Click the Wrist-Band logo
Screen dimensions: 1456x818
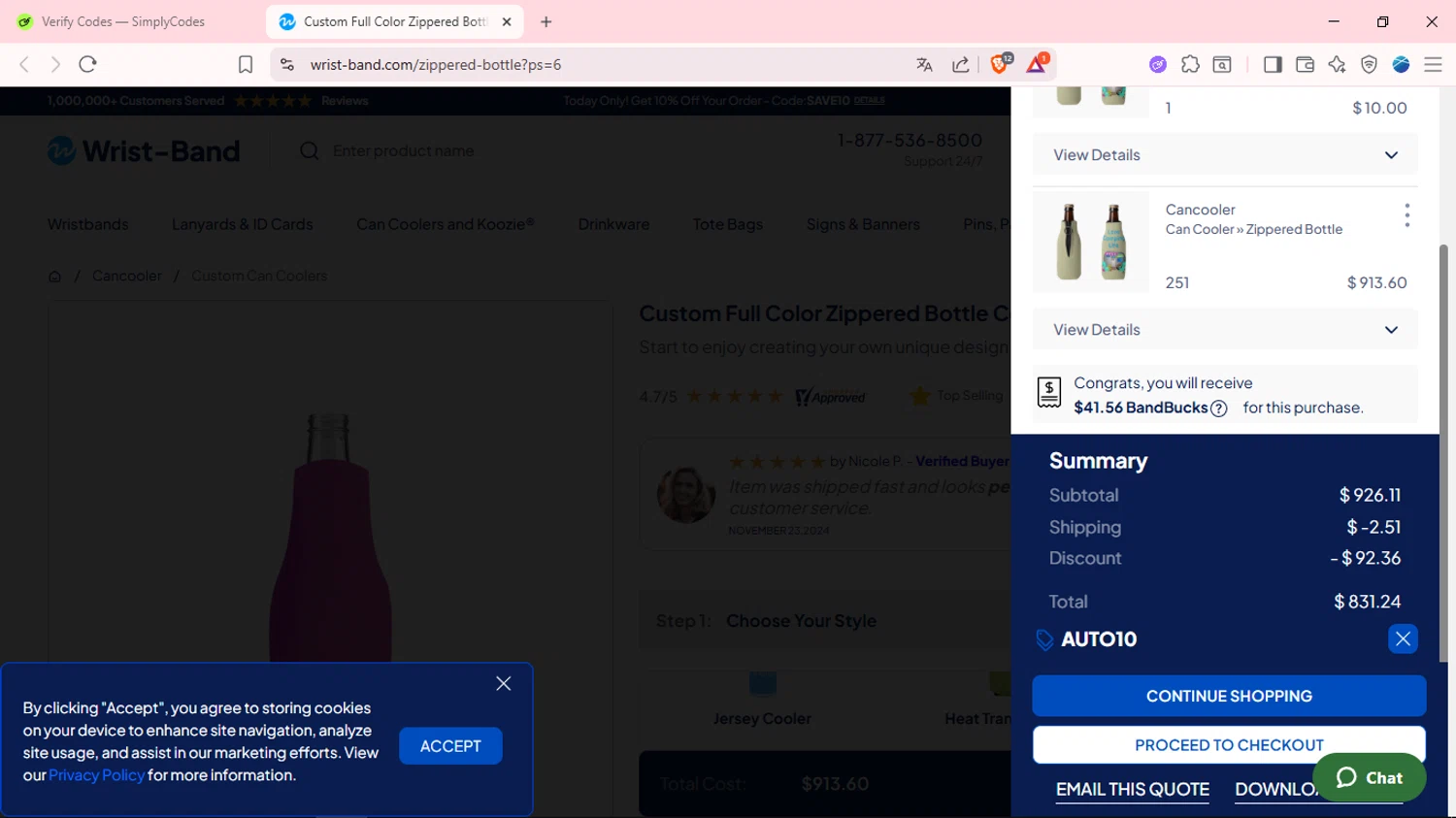point(144,150)
